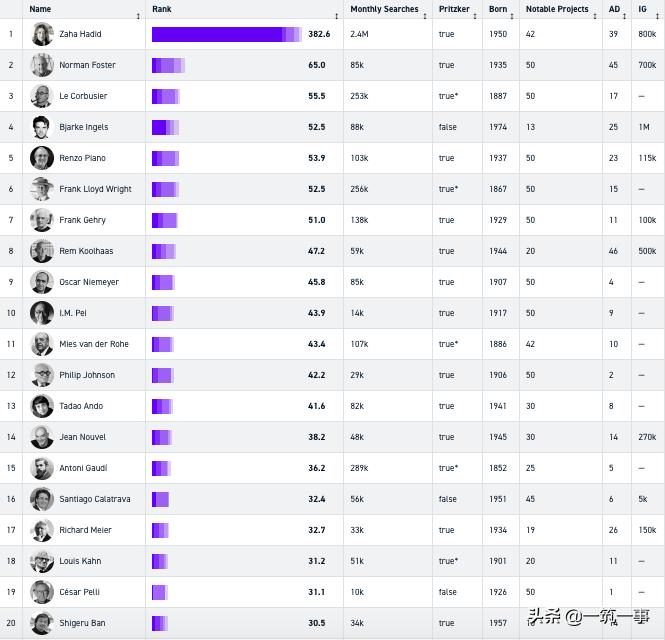Image resolution: width=665 pixels, height=640 pixels.
Task: Click the Frank Lloyd Wright name
Action: tap(95, 189)
